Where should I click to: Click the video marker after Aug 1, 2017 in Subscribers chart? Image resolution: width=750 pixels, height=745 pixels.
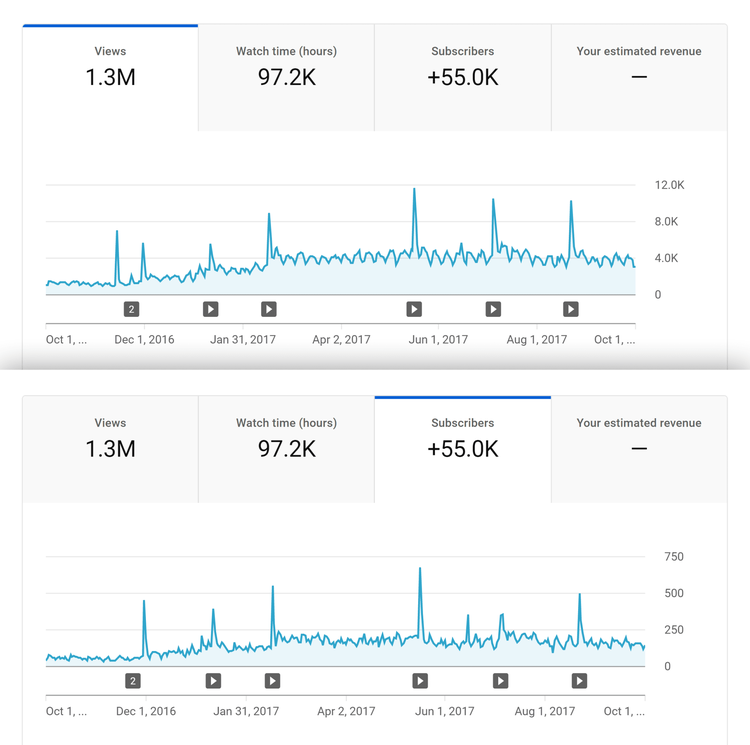pyautogui.click(x=579, y=681)
